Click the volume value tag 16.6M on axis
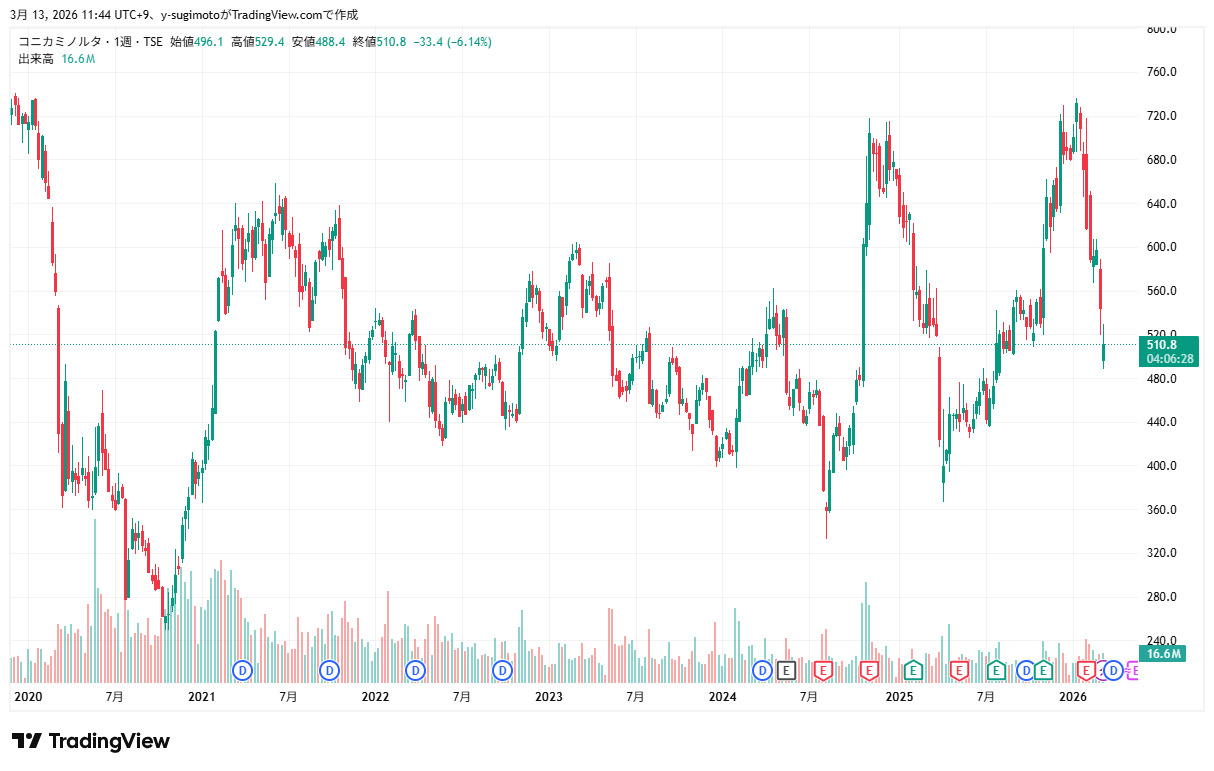The height and width of the screenshot is (771, 1214). click(1163, 654)
